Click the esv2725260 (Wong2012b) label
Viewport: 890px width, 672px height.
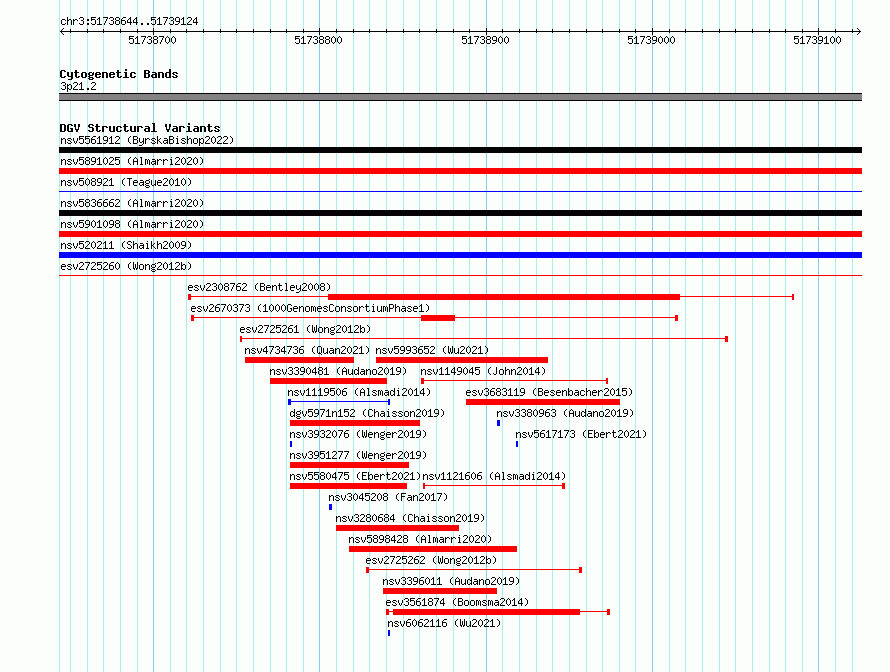126,266
